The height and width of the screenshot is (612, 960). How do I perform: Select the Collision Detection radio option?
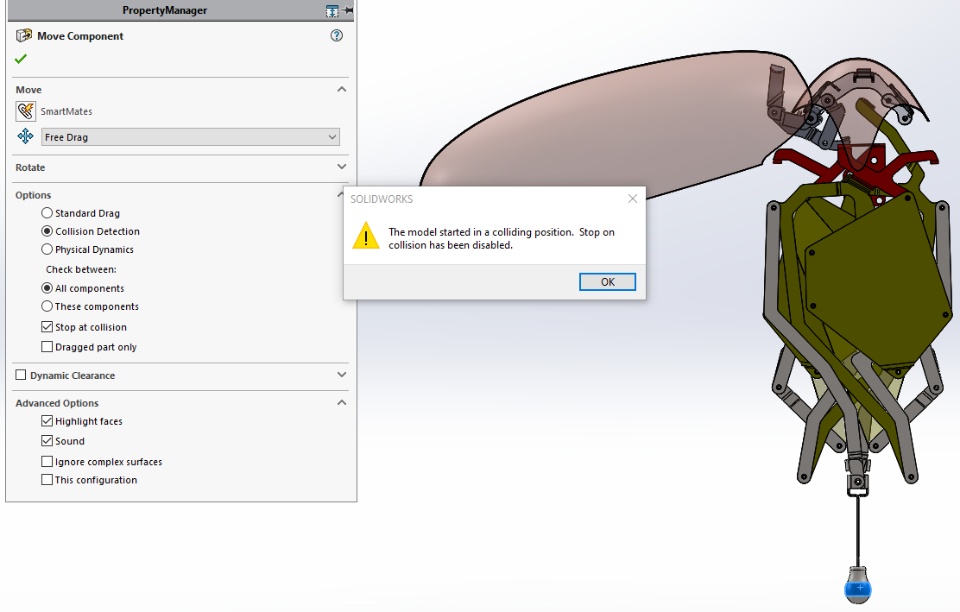[47, 231]
